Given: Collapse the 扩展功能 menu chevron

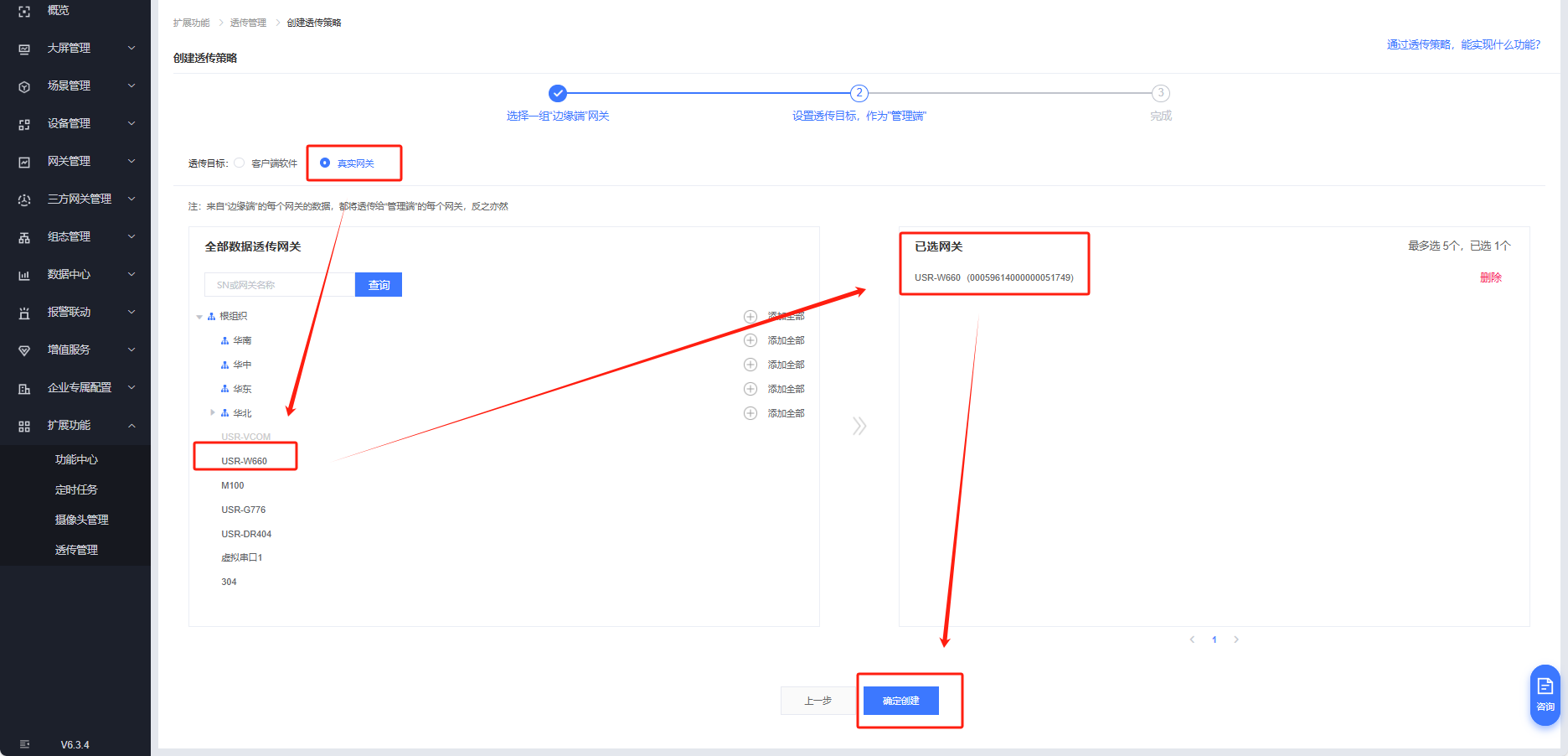Looking at the screenshot, I should 132,426.
